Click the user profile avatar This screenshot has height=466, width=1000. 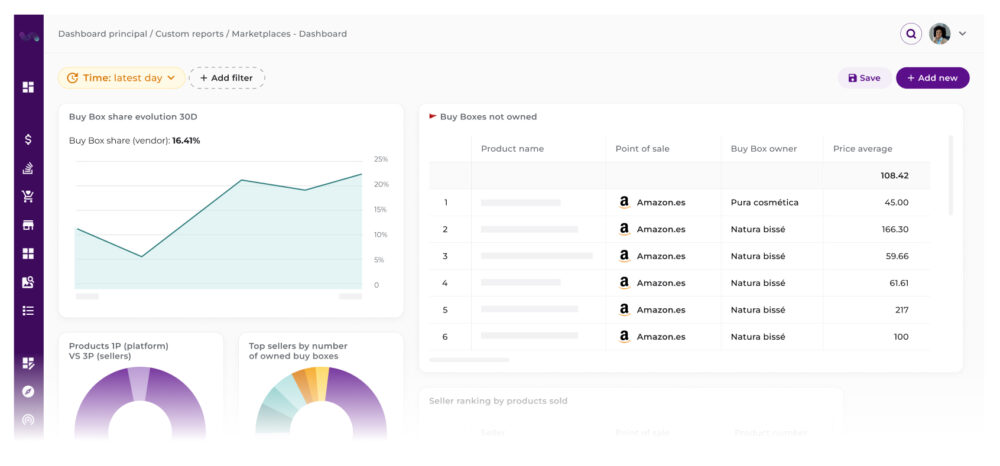tap(939, 34)
